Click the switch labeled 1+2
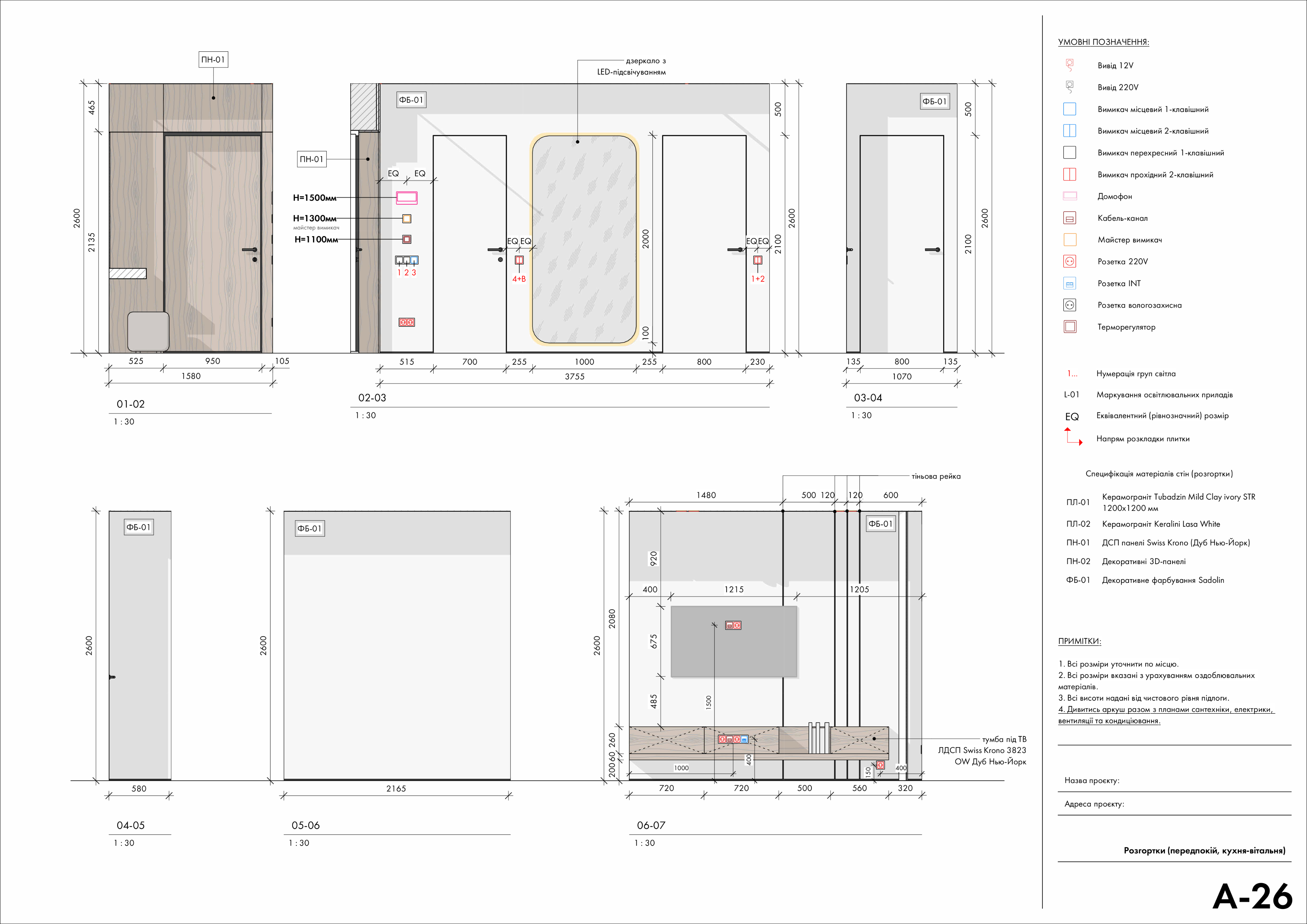This screenshot has width=1307, height=924. click(x=757, y=260)
